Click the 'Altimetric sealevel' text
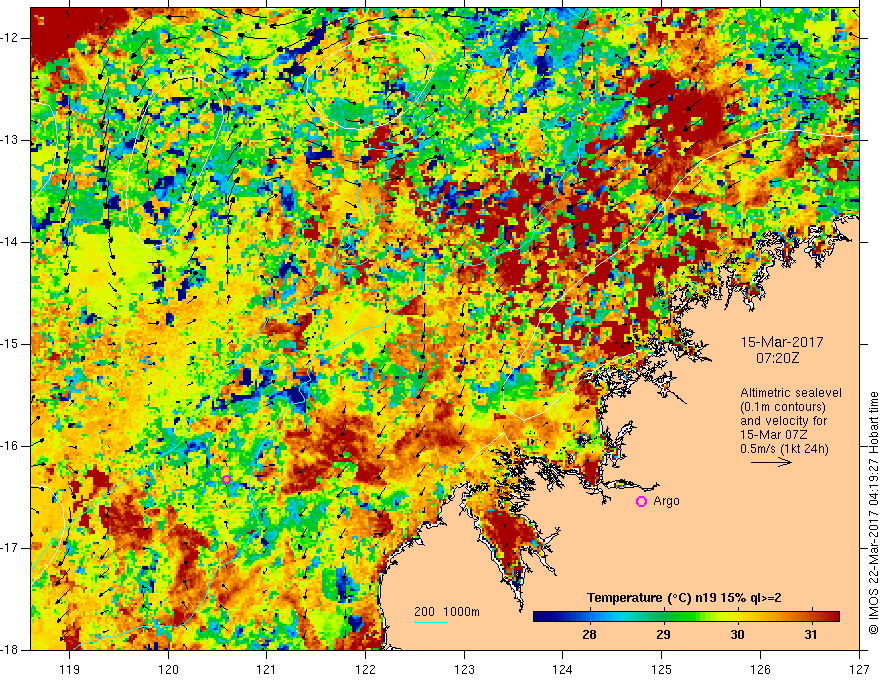 [791, 393]
